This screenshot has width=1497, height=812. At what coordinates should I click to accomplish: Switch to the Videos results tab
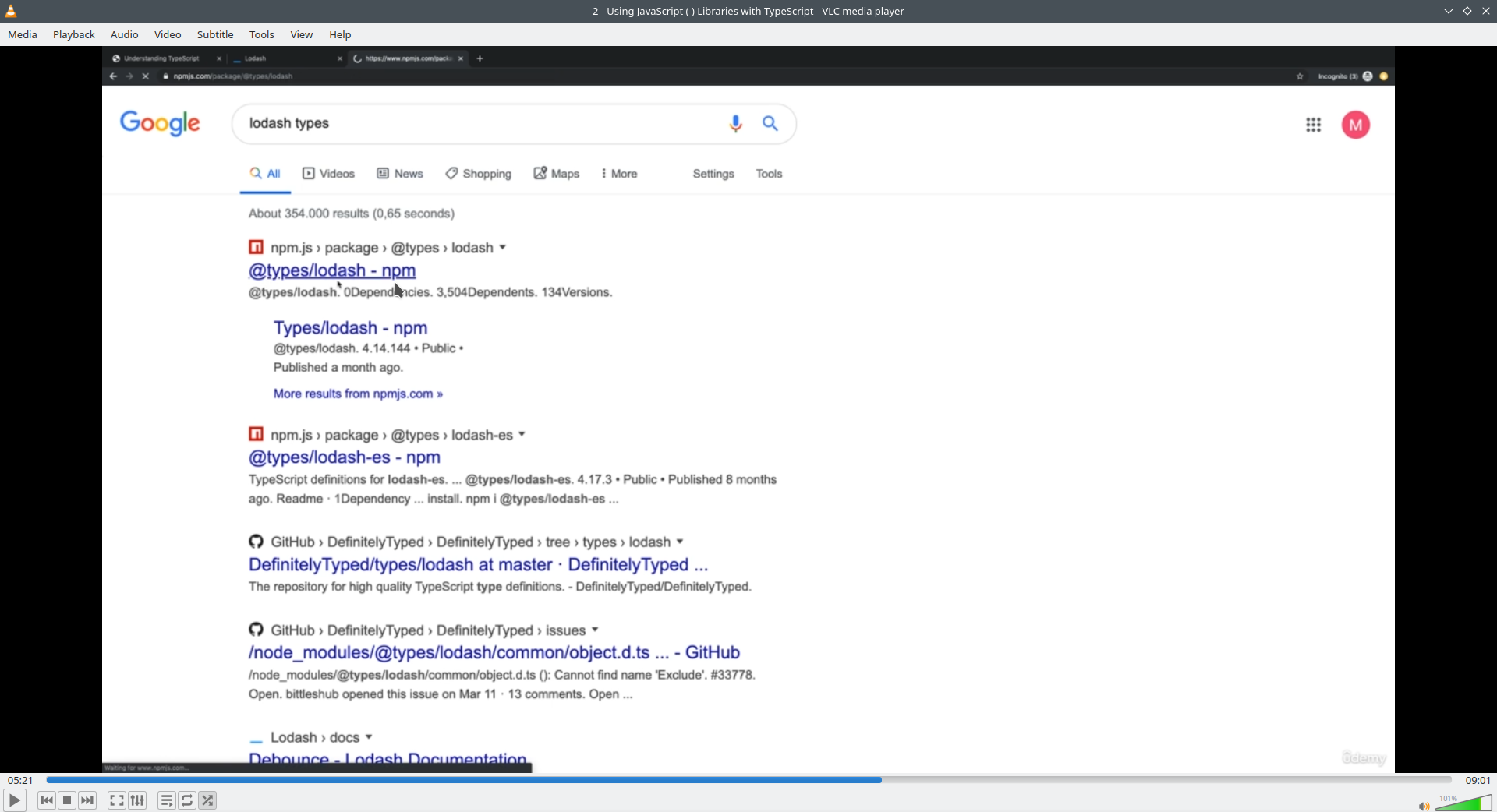(x=328, y=174)
